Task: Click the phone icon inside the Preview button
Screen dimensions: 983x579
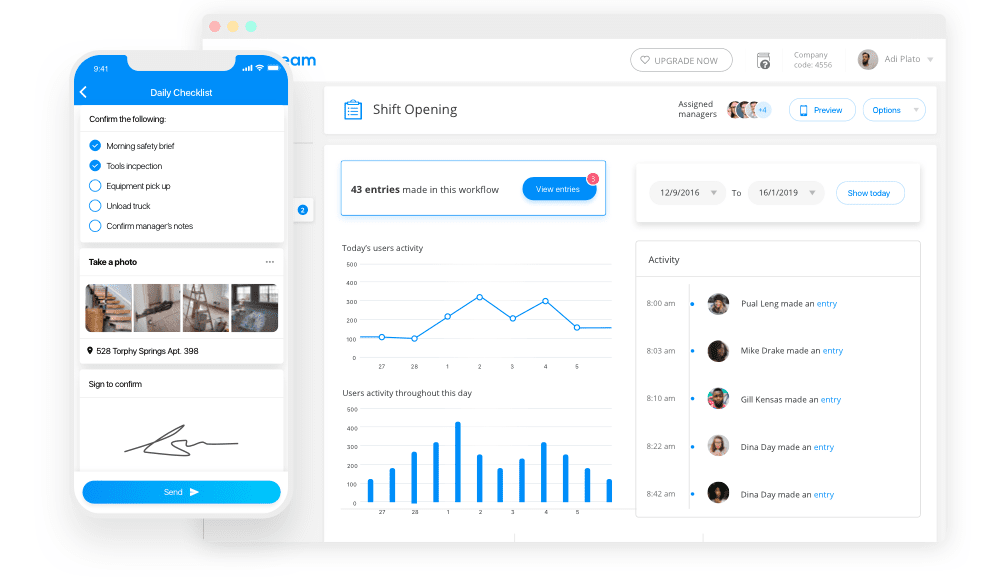Action: pyautogui.click(x=803, y=109)
